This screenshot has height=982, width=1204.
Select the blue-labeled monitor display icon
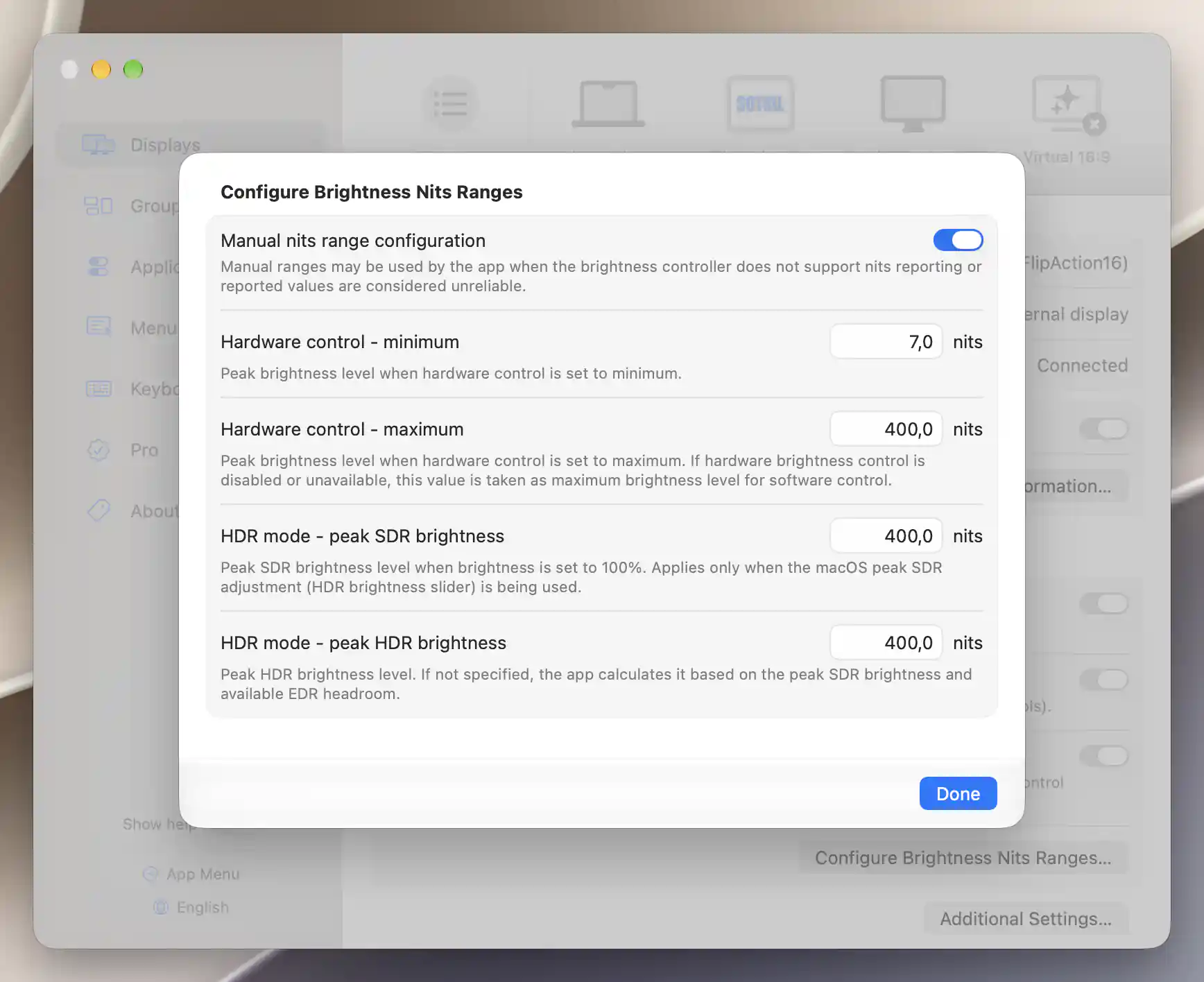point(760,104)
